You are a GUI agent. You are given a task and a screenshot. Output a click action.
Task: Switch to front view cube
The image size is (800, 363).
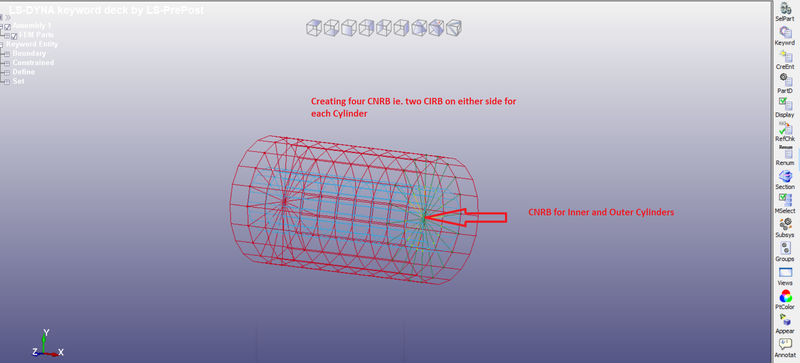(348, 28)
